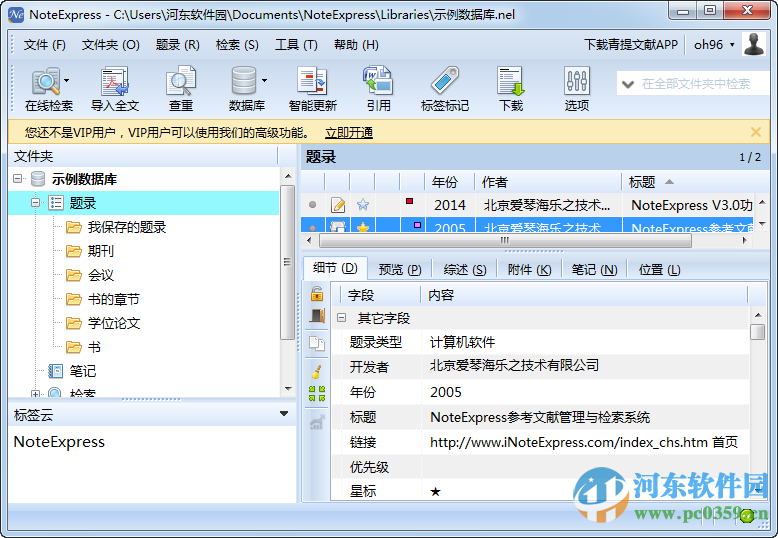Open 标签标记 tag marking tool
Image resolution: width=778 pixels, height=538 pixels.
pos(445,89)
